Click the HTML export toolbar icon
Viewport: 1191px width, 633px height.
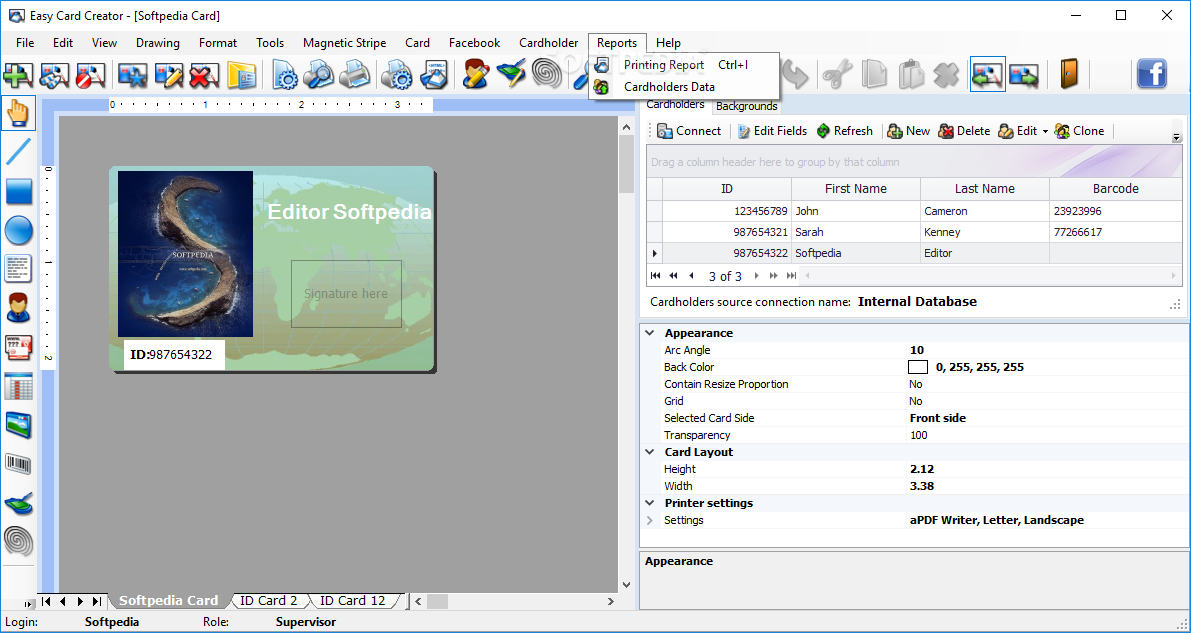click(436, 74)
